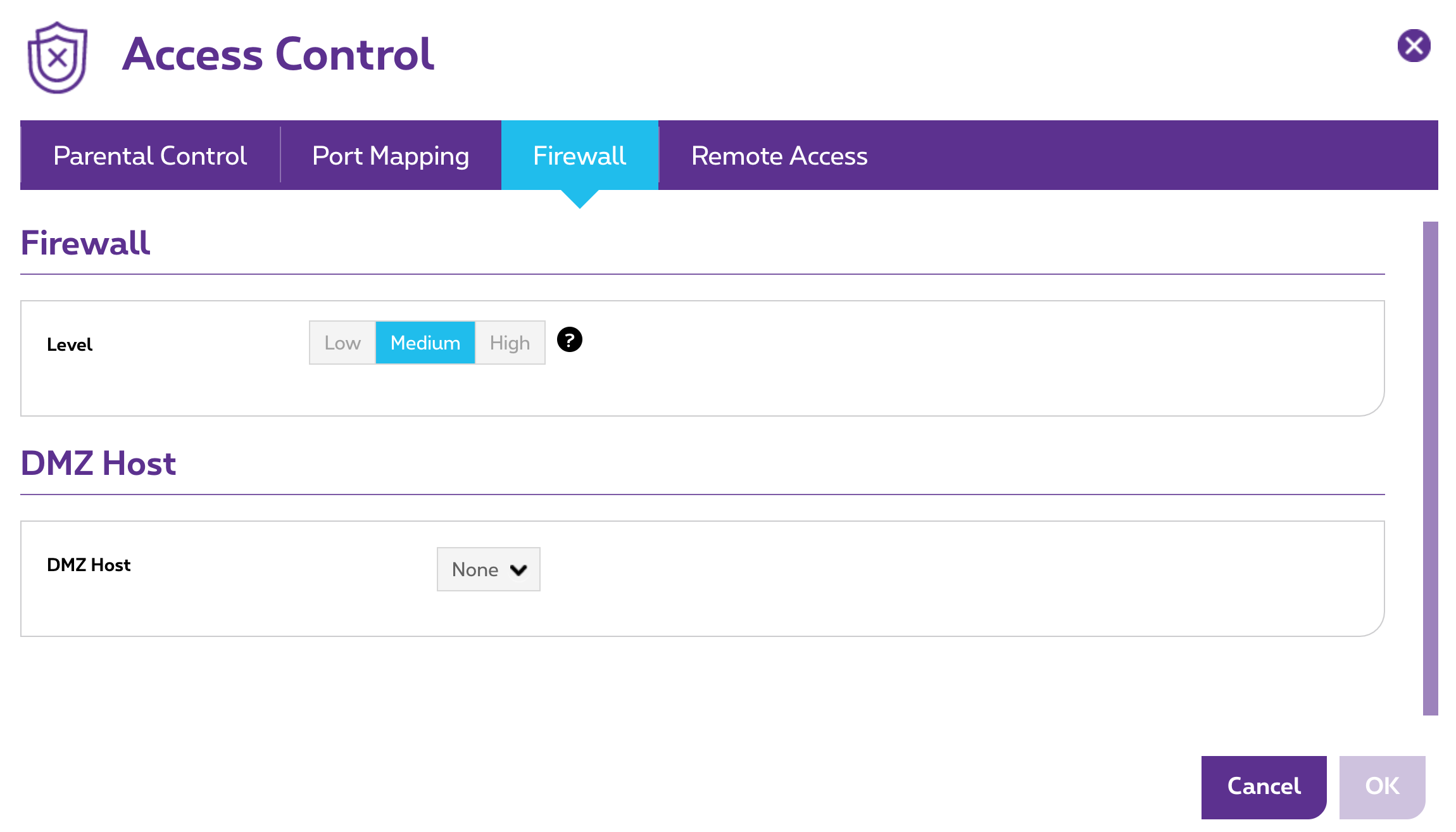Go to the Remote Access tab

pos(779,155)
